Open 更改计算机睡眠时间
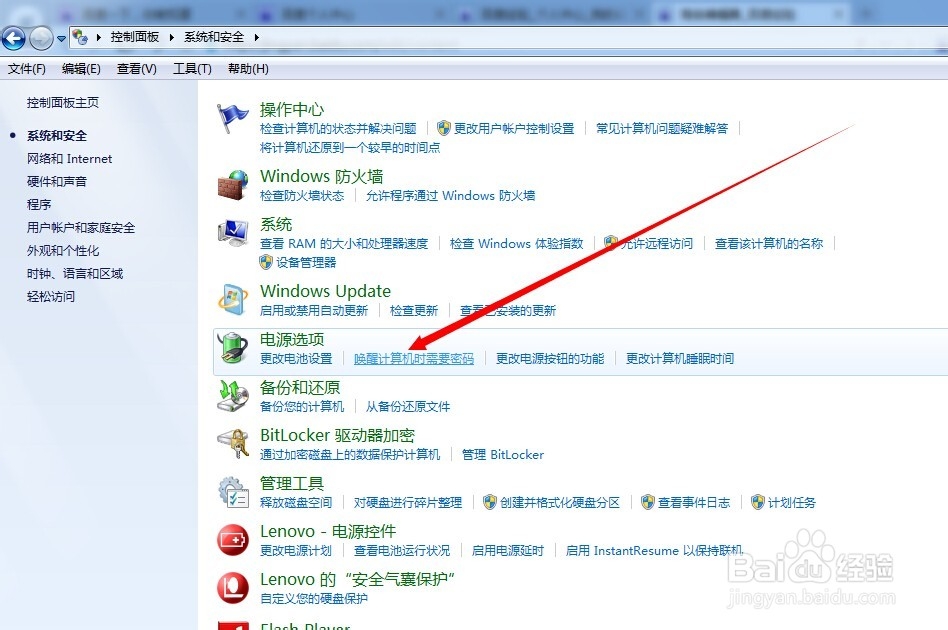Viewport: 948px width, 630px height. click(680, 359)
